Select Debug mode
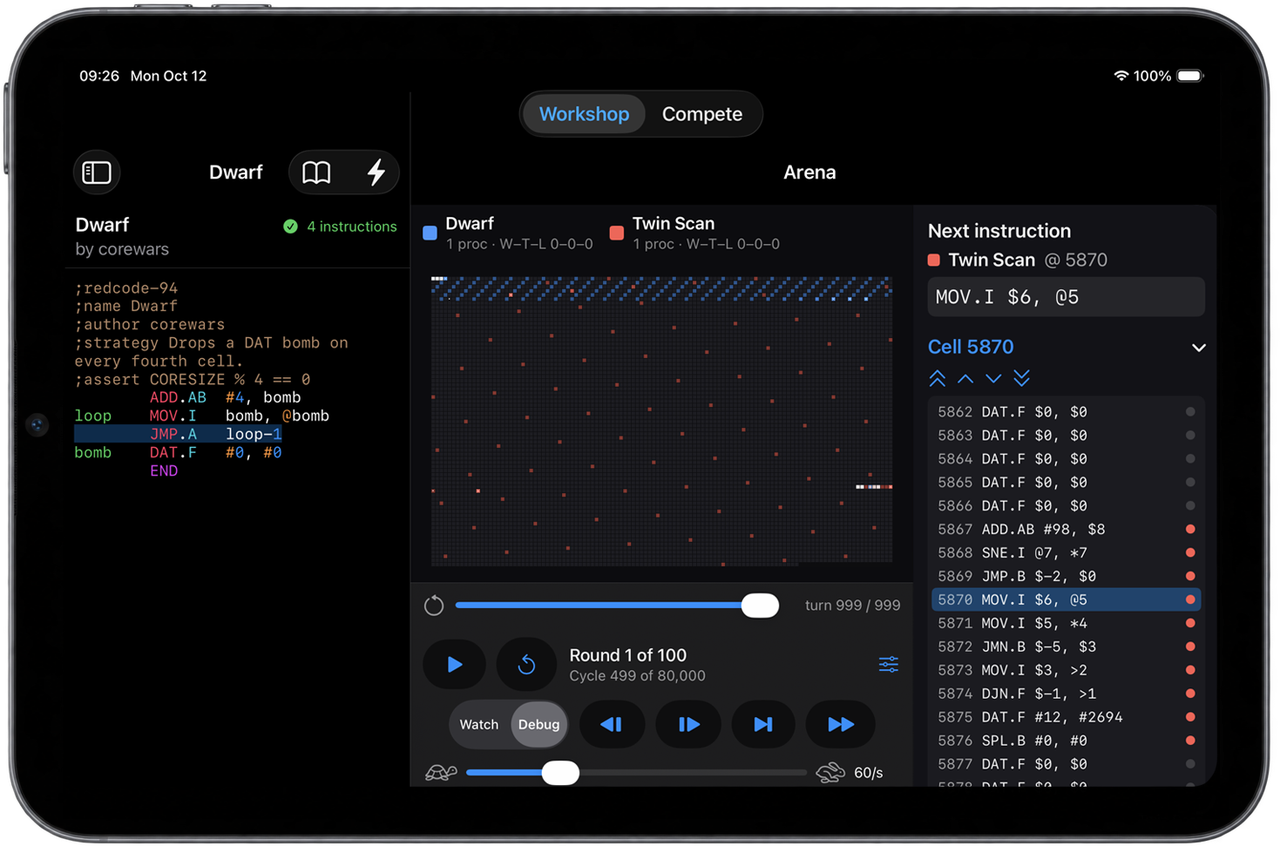 [x=539, y=725]
